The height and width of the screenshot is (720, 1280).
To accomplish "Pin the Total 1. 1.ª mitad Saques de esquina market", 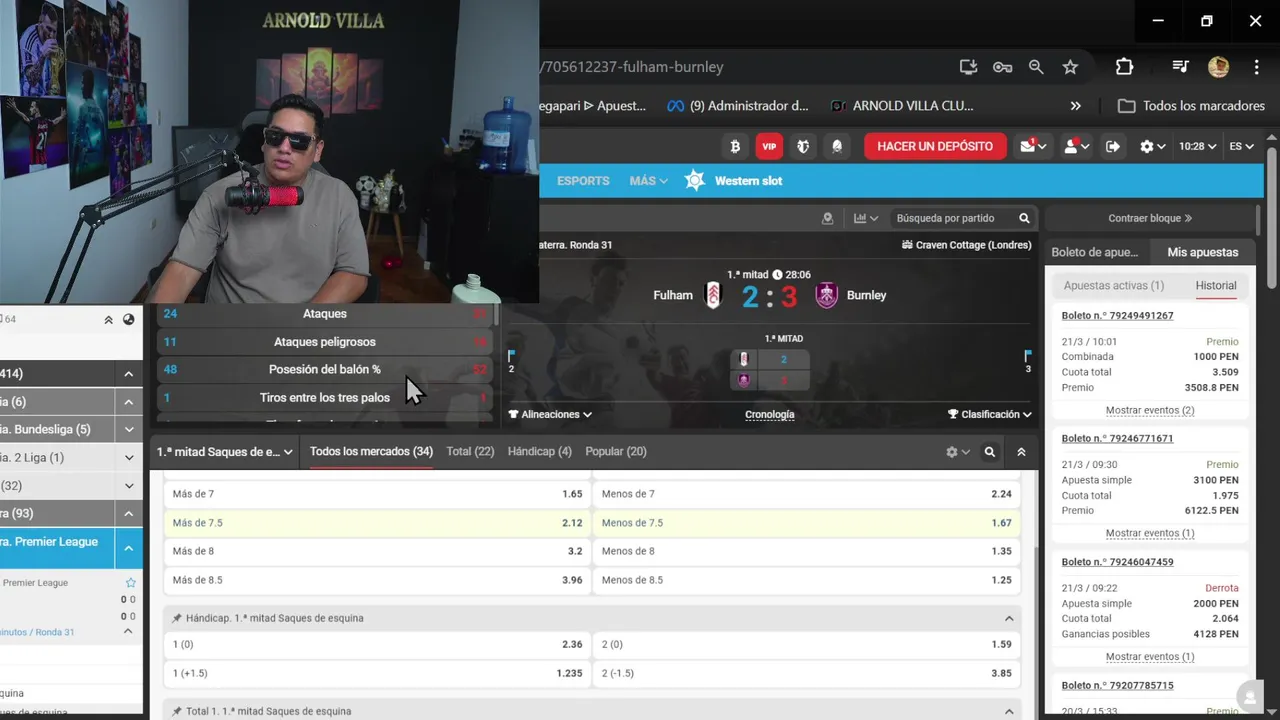I will pos(177,711).
